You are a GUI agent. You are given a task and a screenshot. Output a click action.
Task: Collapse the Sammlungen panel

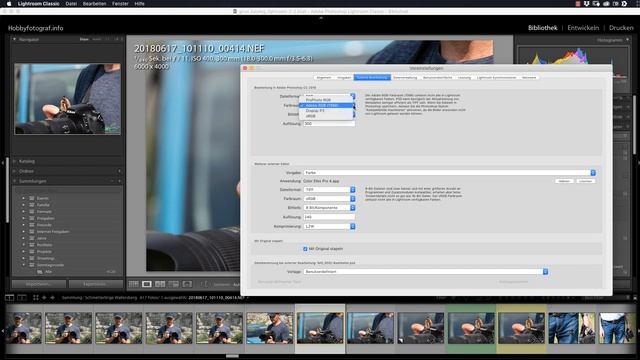tap(15, 181)
